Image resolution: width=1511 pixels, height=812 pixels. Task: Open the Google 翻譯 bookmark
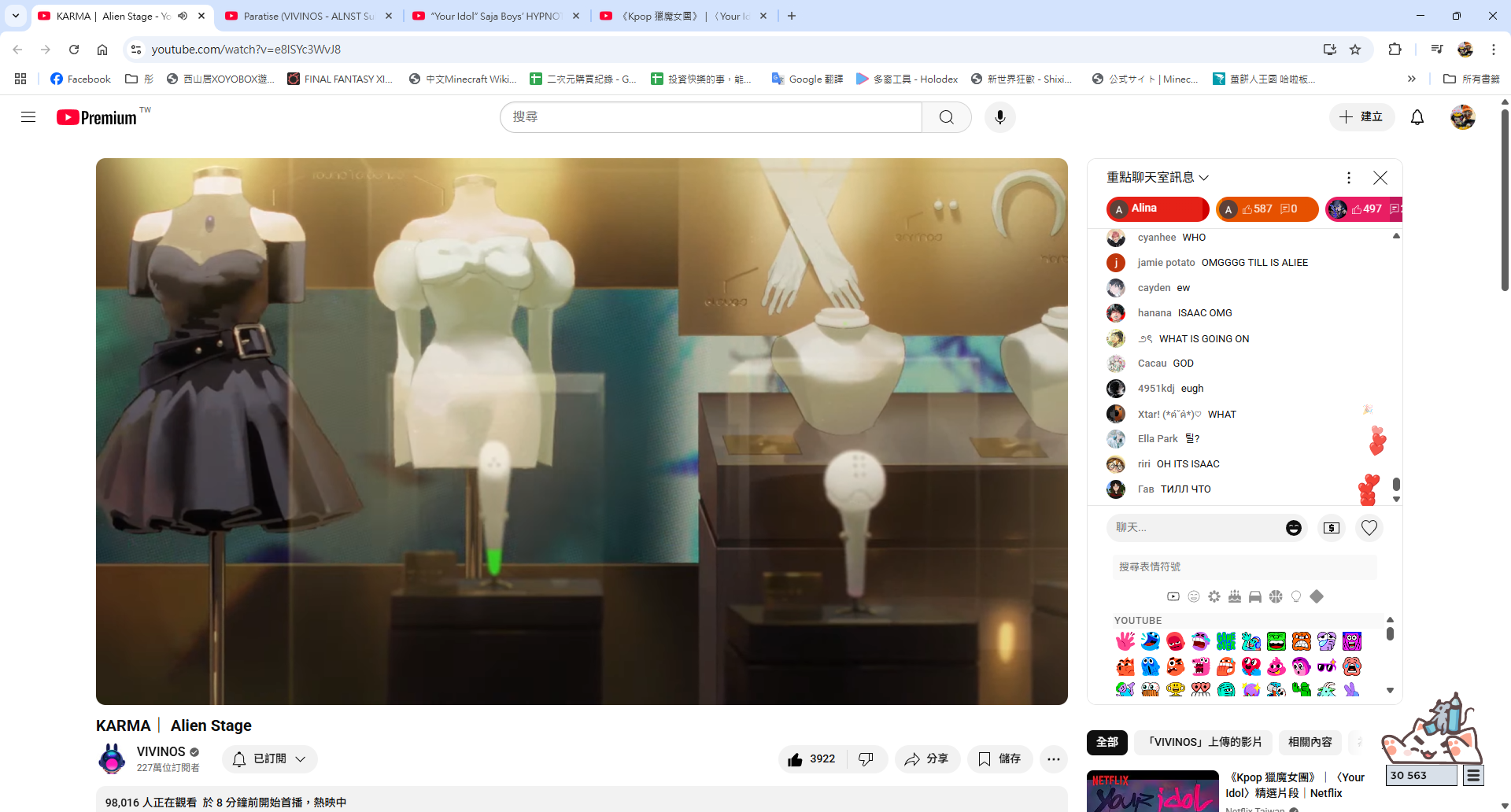pyautogui.click(x=807, y=79)
